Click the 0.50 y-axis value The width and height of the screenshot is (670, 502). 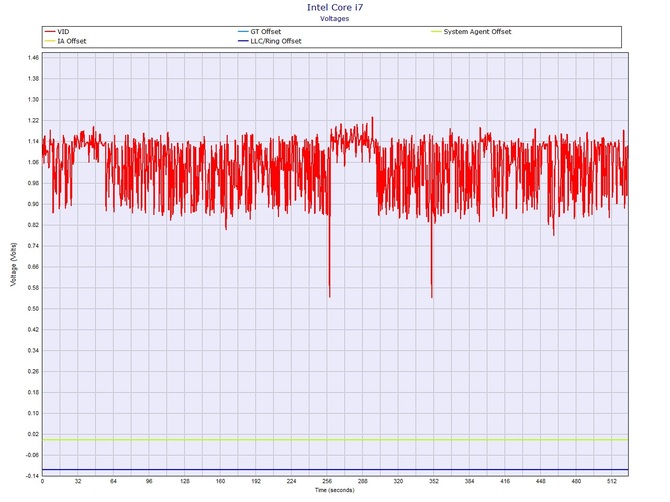point(34,308)
